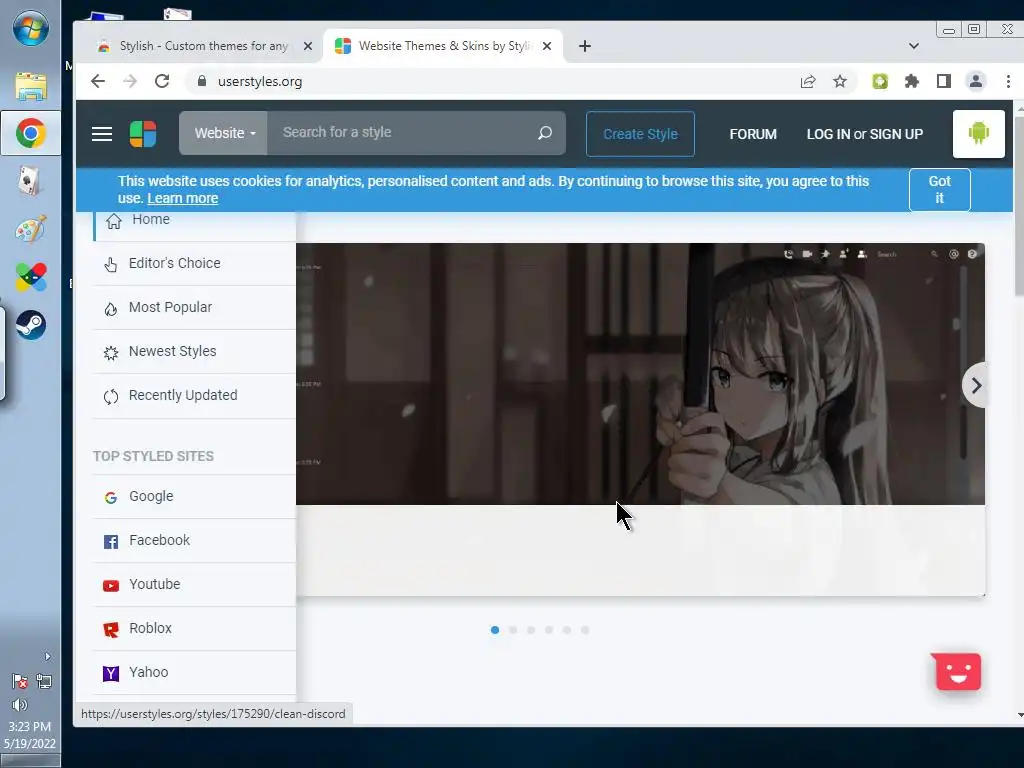Click the Create Style button
The height and width of the screenshot is (768, 1024).
640,134
